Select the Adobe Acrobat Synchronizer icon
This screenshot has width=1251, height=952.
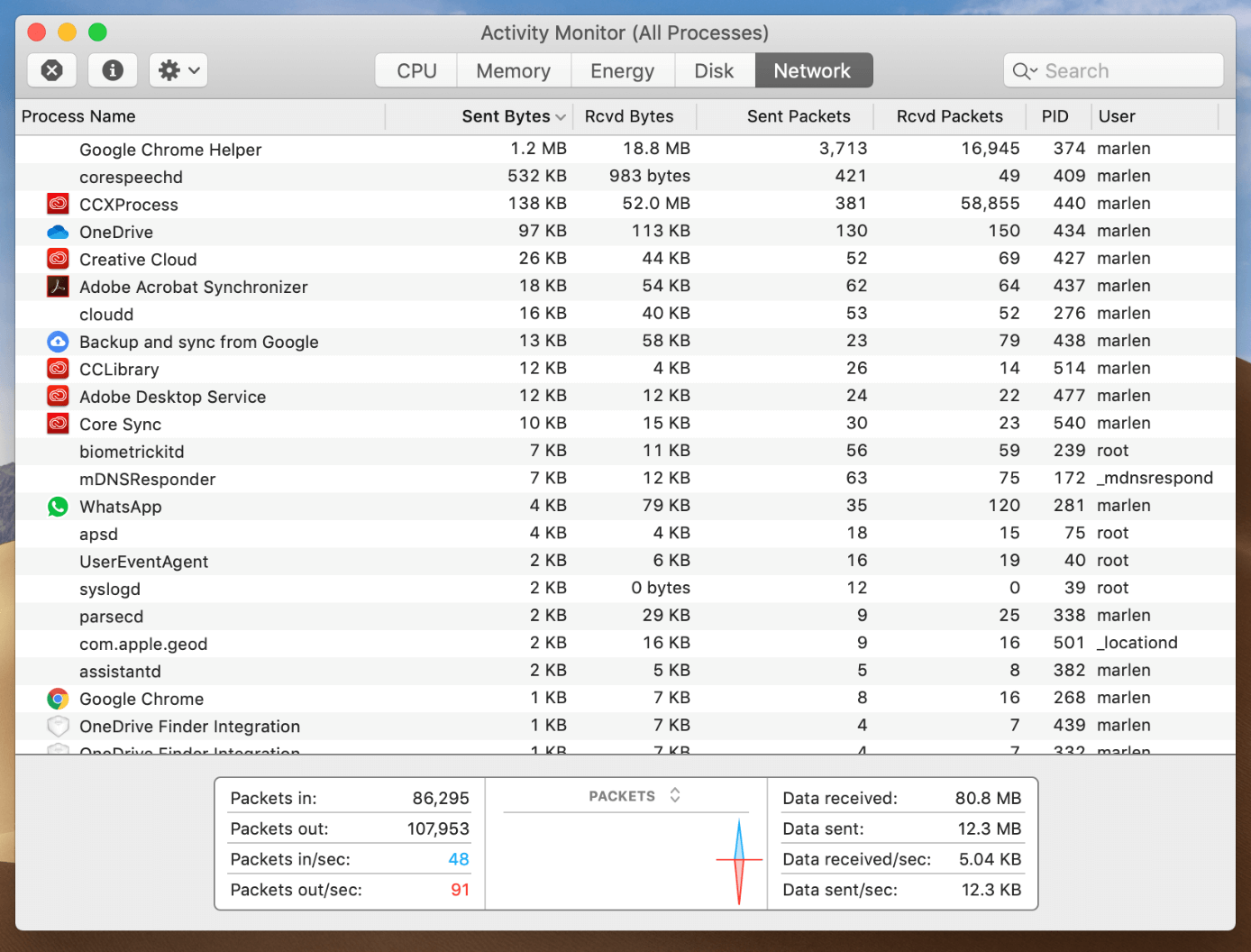[57, 286]
